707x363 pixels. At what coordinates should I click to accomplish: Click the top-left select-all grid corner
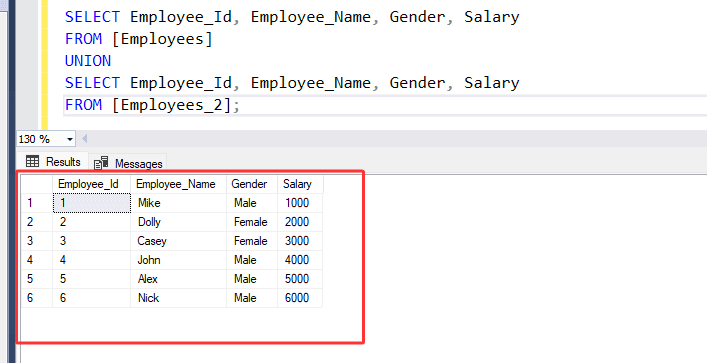pos(37,184)
